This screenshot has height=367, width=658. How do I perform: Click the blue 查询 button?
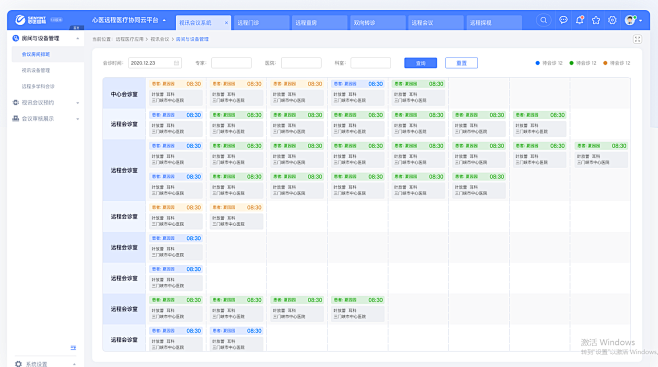(x=420, y=63)
